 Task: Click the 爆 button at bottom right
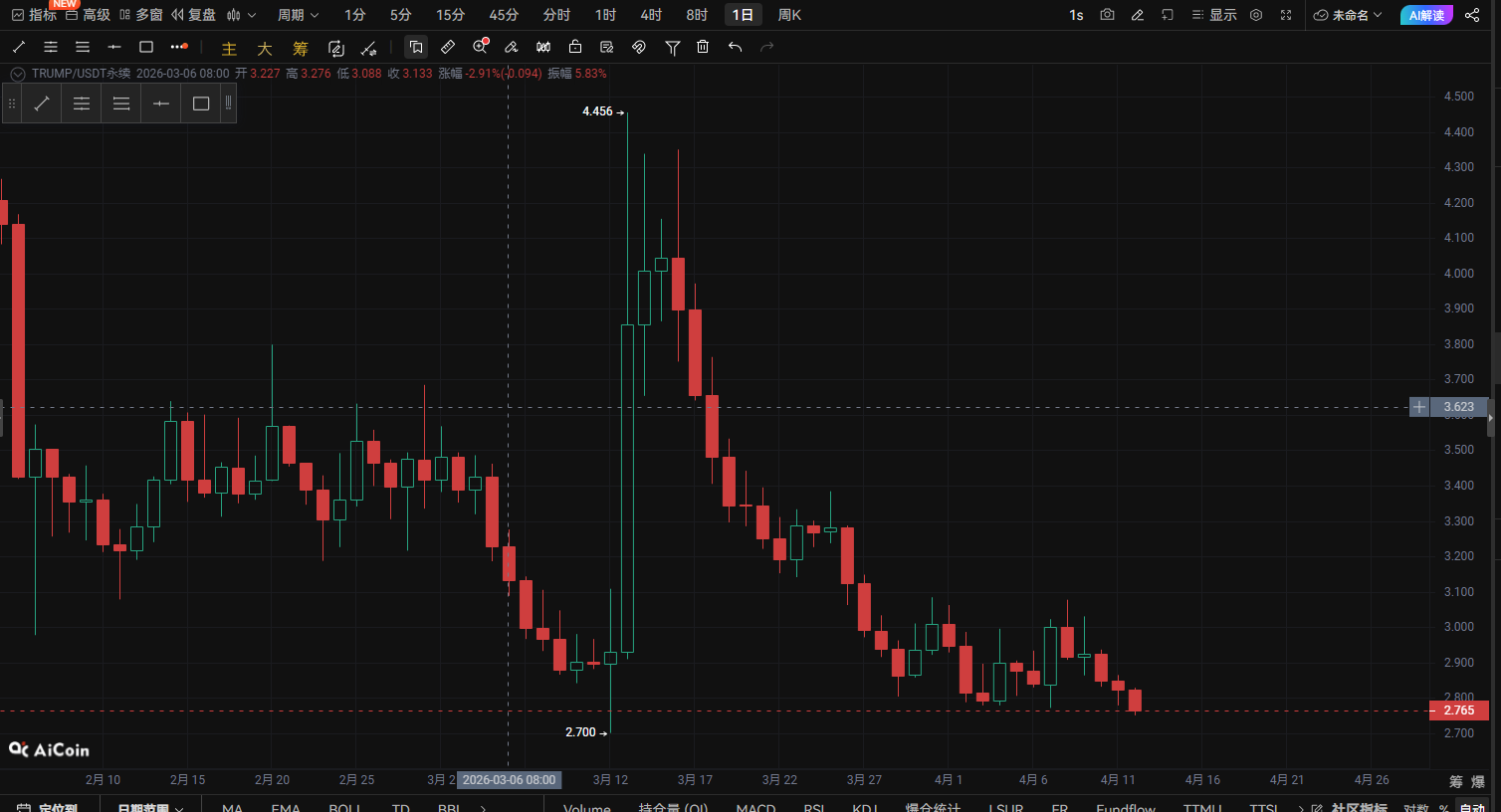(x=1478, y=781)
